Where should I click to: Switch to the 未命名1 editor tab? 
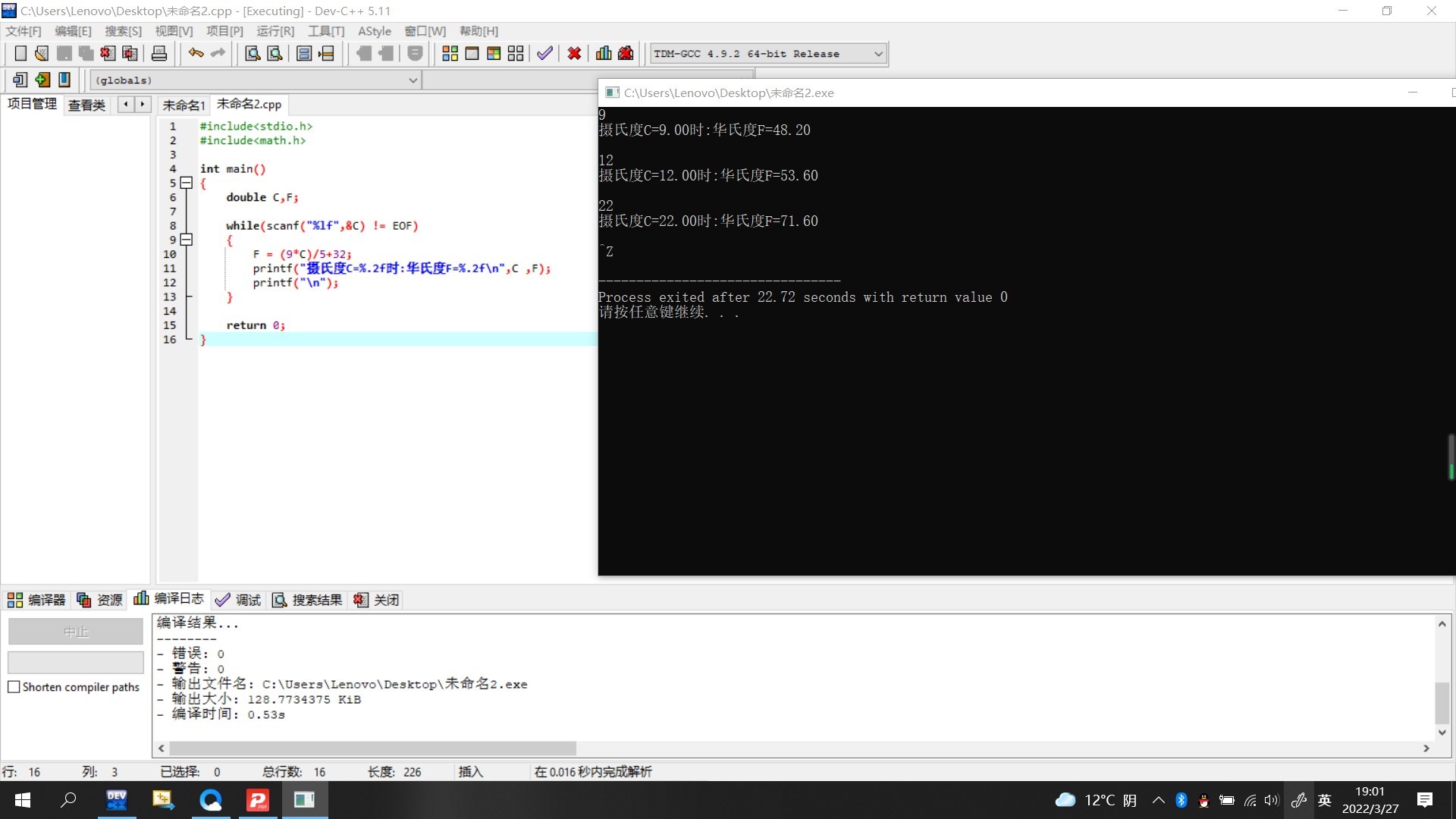184,105
